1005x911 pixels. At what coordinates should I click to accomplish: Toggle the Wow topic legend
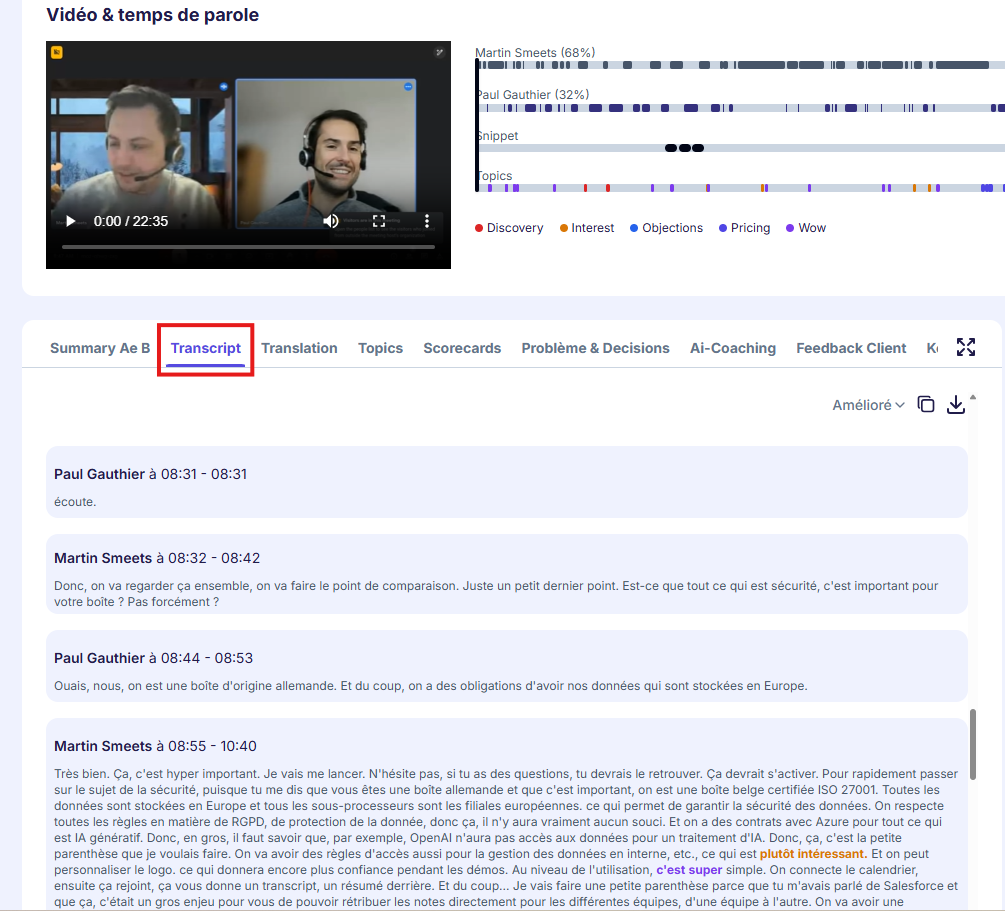tap(806, 228)
